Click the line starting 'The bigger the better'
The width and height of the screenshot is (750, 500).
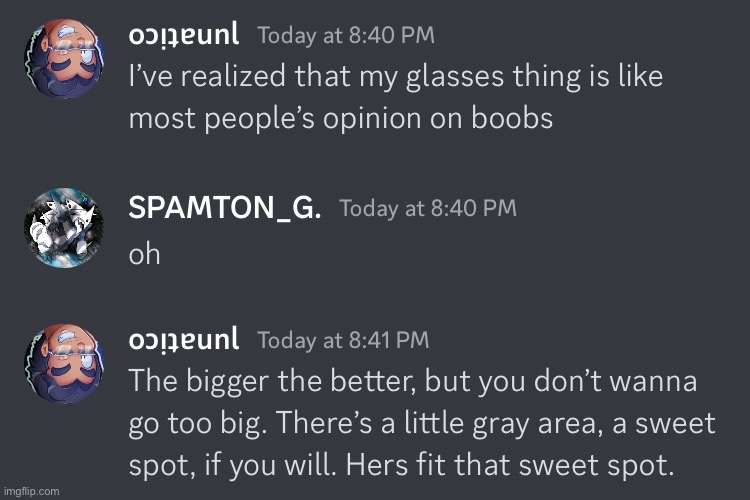pos(413,381)
